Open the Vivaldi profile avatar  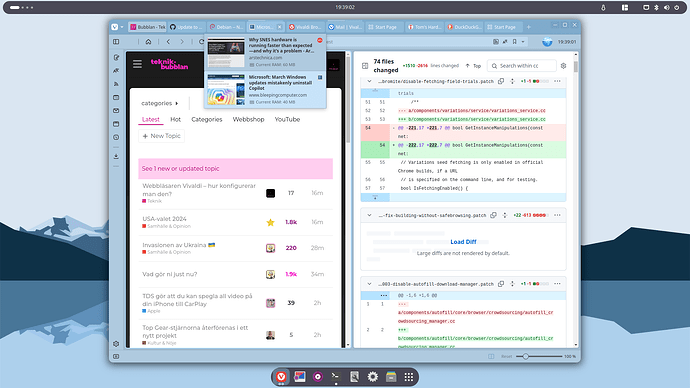click(547, 42)
